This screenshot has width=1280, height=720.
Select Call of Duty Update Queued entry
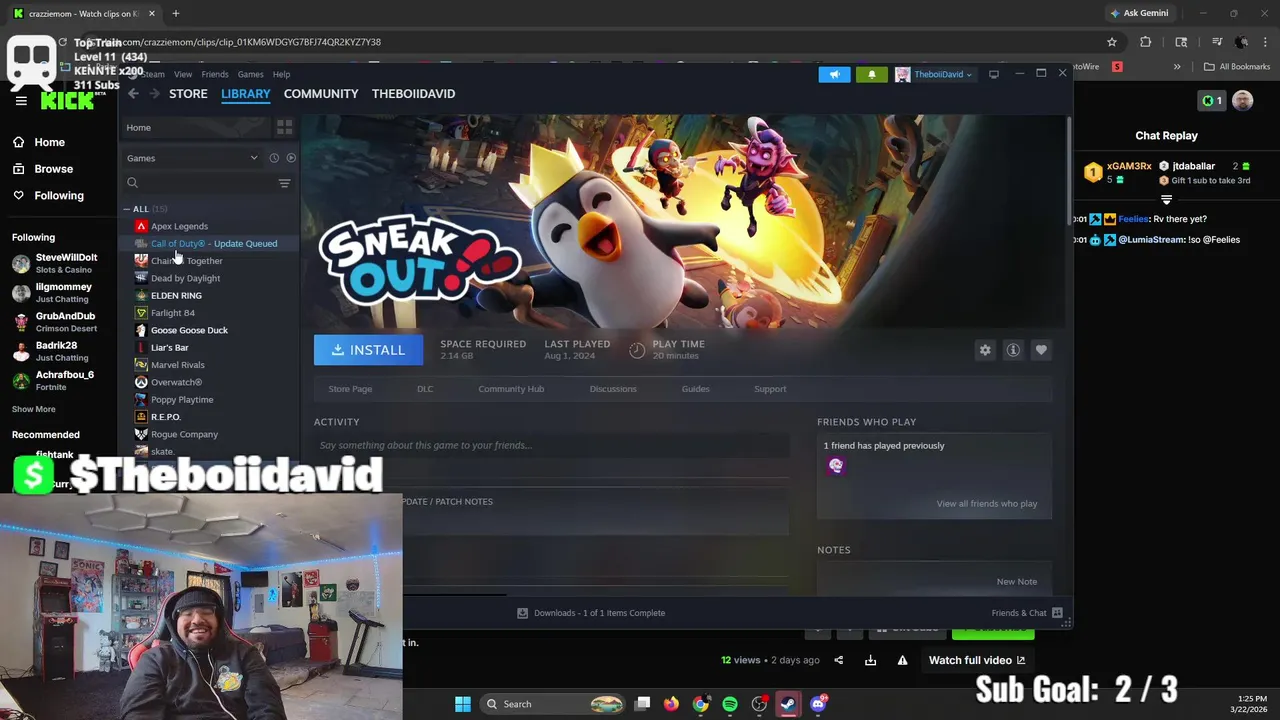tap(215, 243)
